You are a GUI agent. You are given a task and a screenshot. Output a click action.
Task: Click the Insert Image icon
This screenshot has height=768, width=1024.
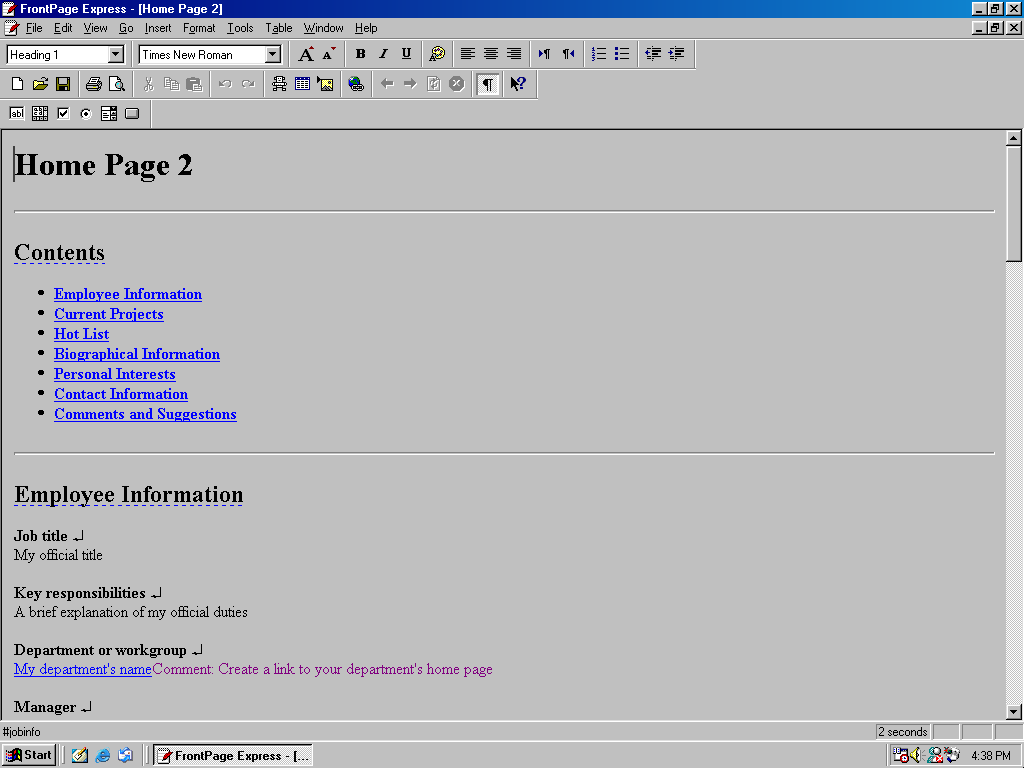coord(325,84)
